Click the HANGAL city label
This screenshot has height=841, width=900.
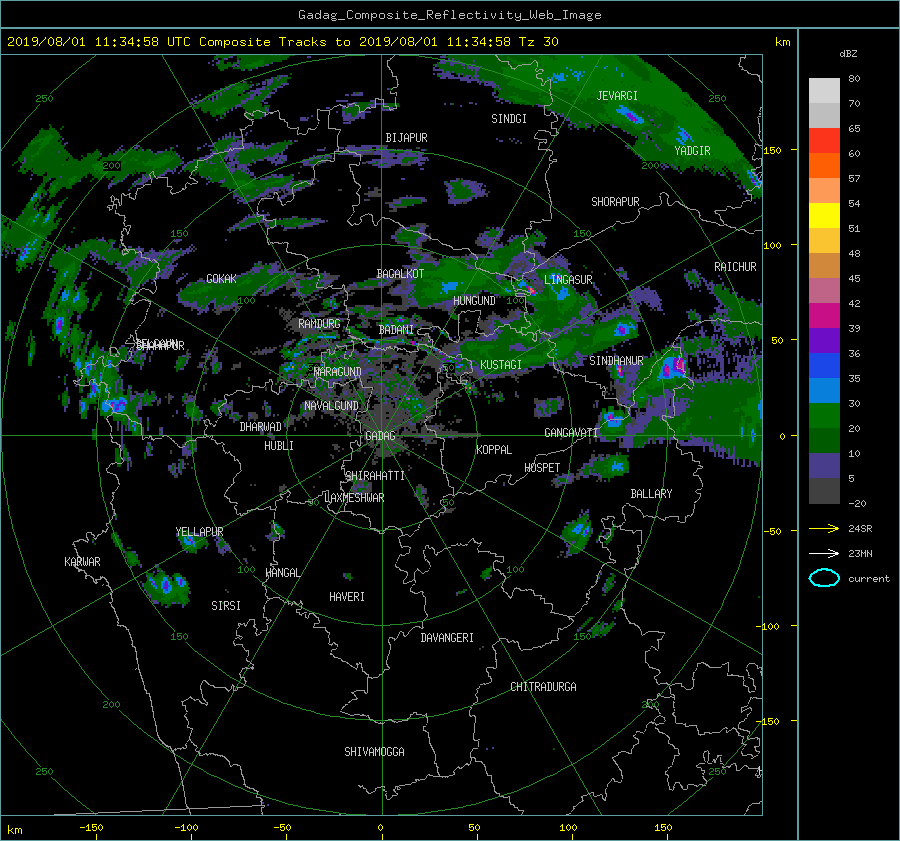pyautogui.click(x=282, y=573)
